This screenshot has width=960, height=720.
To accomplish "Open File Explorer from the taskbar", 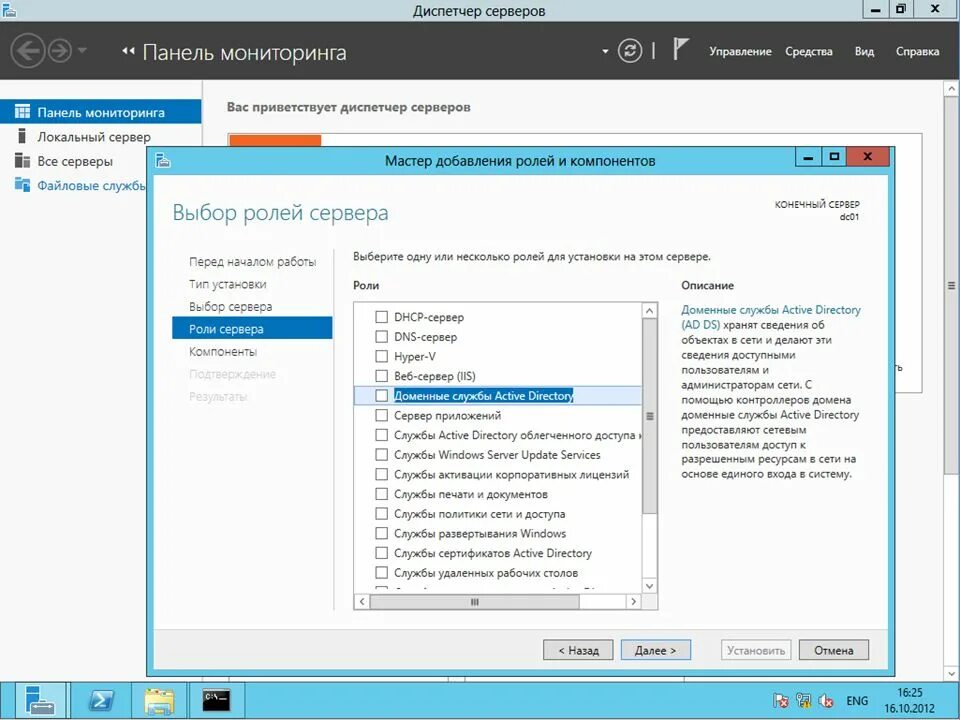I will coord(159,700).
